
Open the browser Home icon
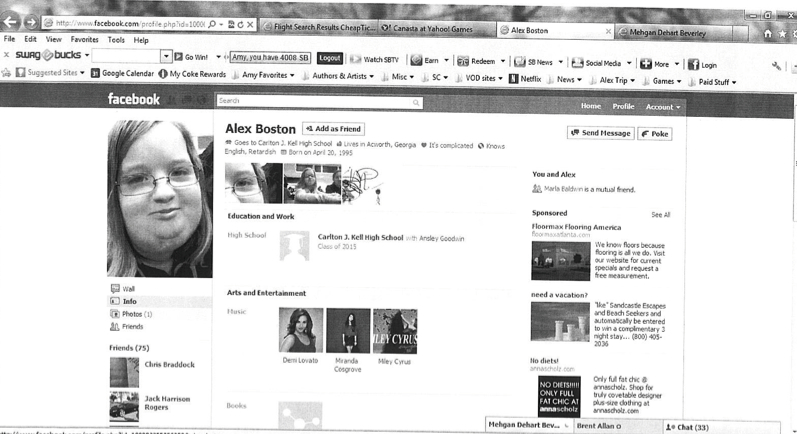(x=768, y=34)
